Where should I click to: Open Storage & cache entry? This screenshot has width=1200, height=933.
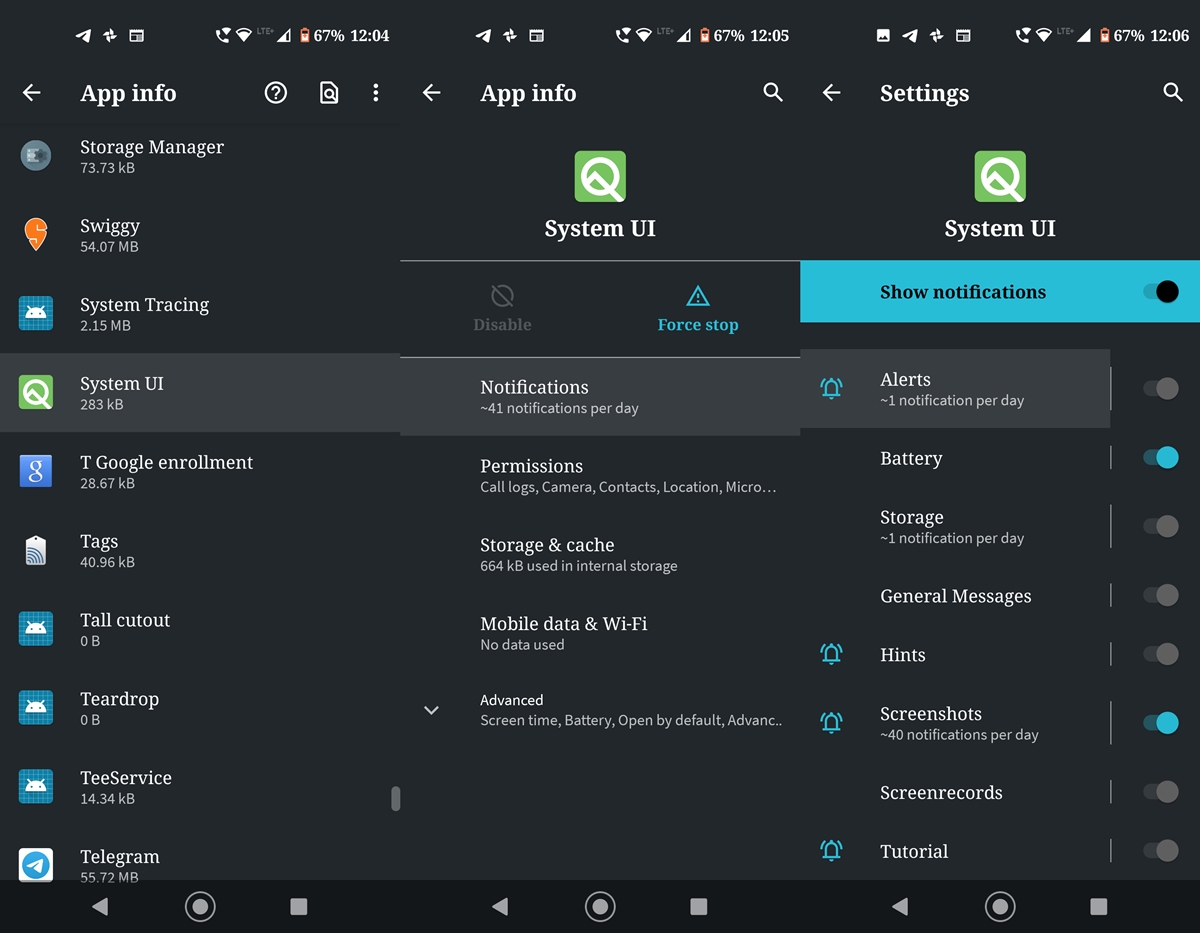[x=600, y=554]
